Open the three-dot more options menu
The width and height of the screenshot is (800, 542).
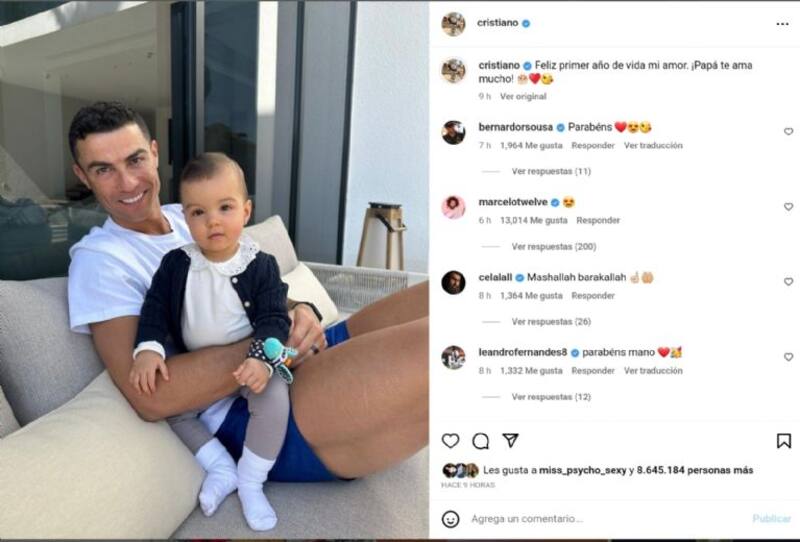point(782,24)
